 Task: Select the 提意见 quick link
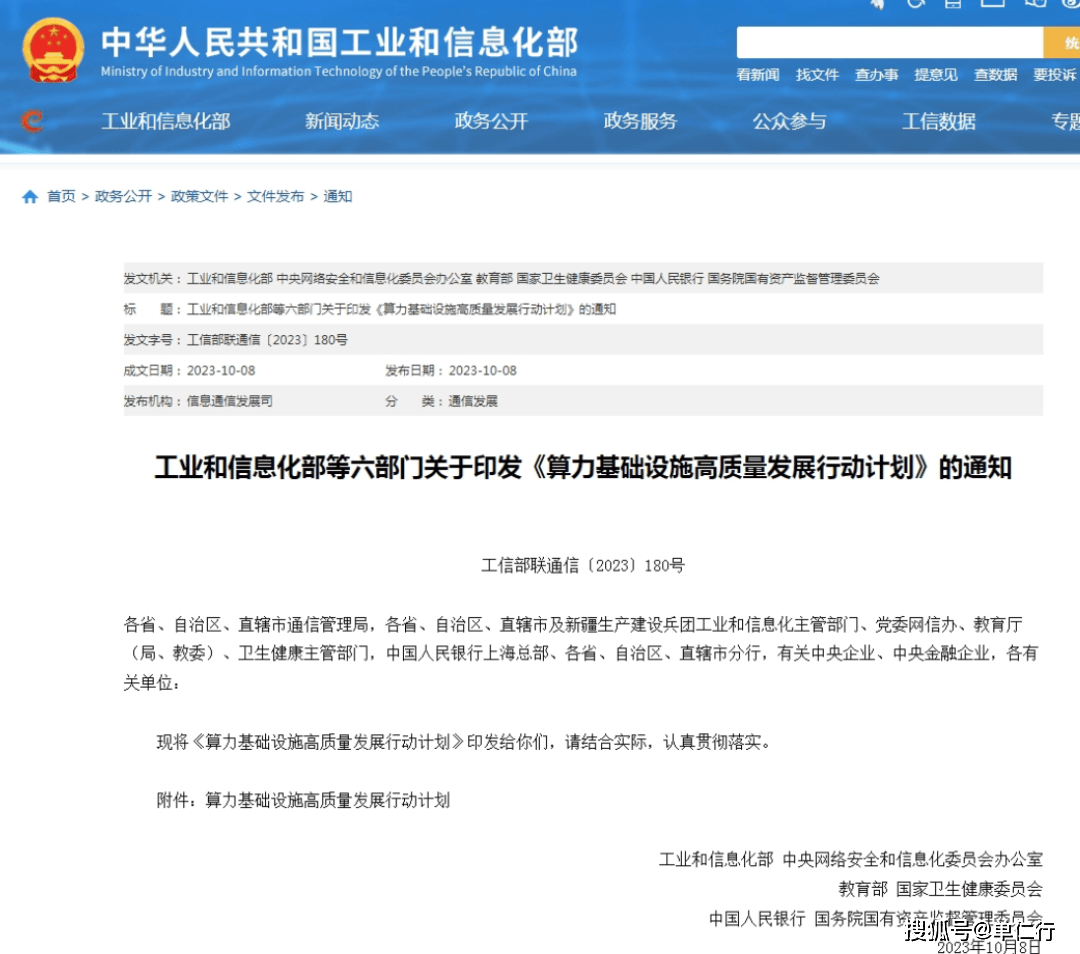click(936, 75)
